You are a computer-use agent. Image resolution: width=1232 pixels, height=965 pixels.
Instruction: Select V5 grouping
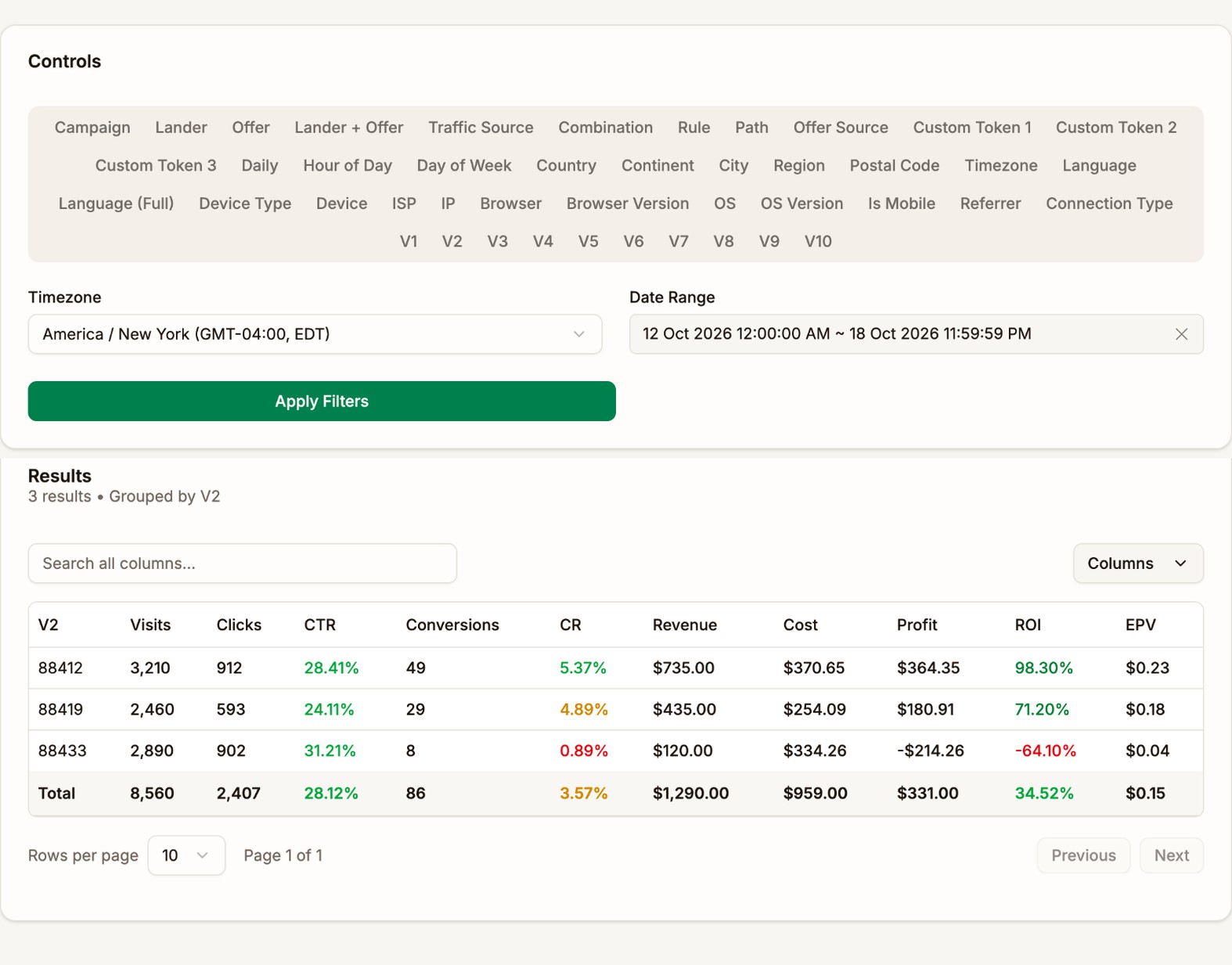pos(588,242)
